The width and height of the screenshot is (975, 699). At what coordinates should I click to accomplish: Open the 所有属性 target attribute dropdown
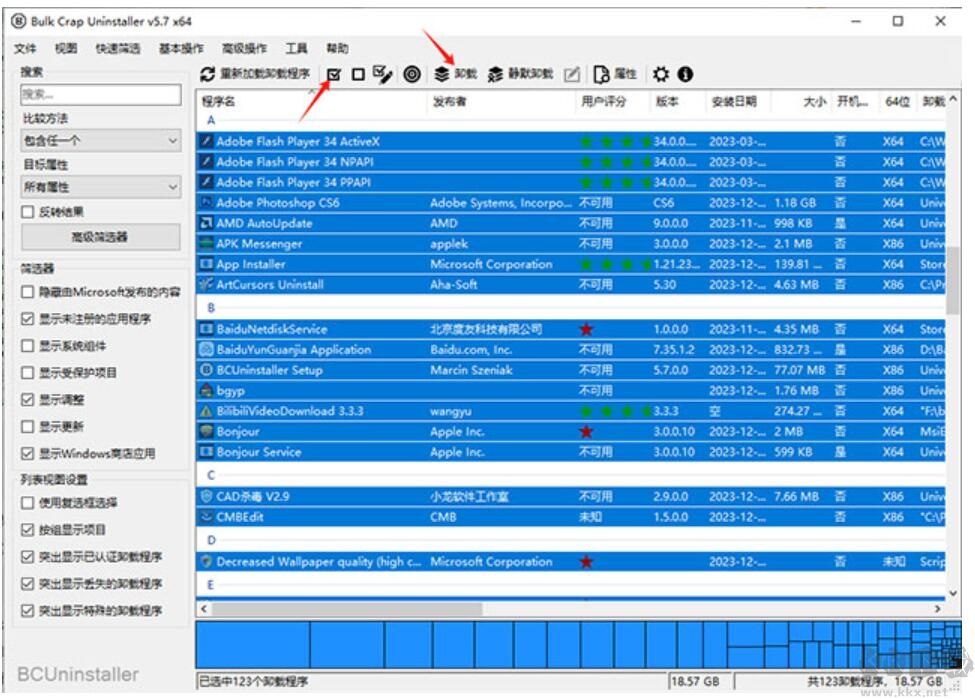100,186
